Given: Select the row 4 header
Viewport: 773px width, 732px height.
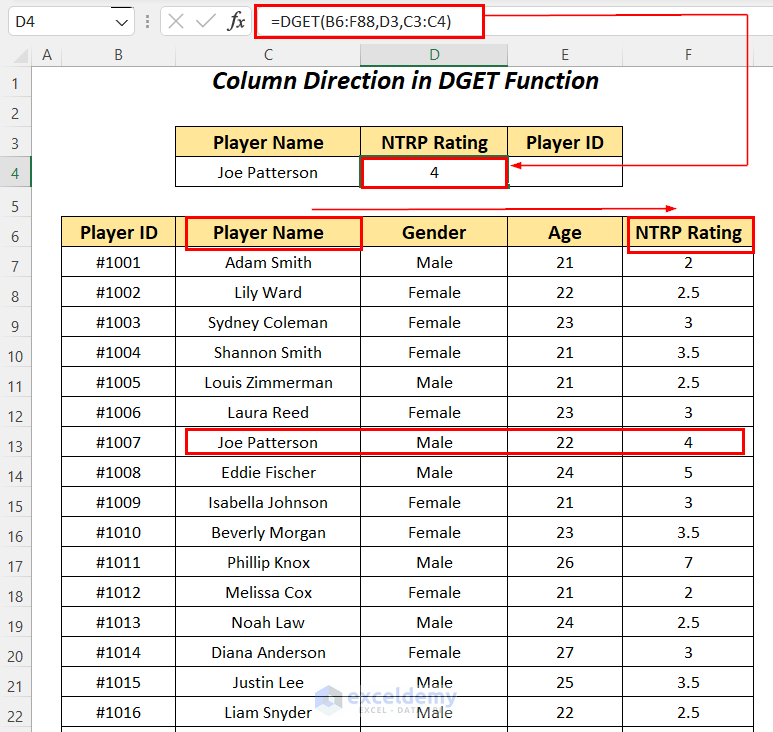Looking at the screenshot, I should tap(16, 172).
